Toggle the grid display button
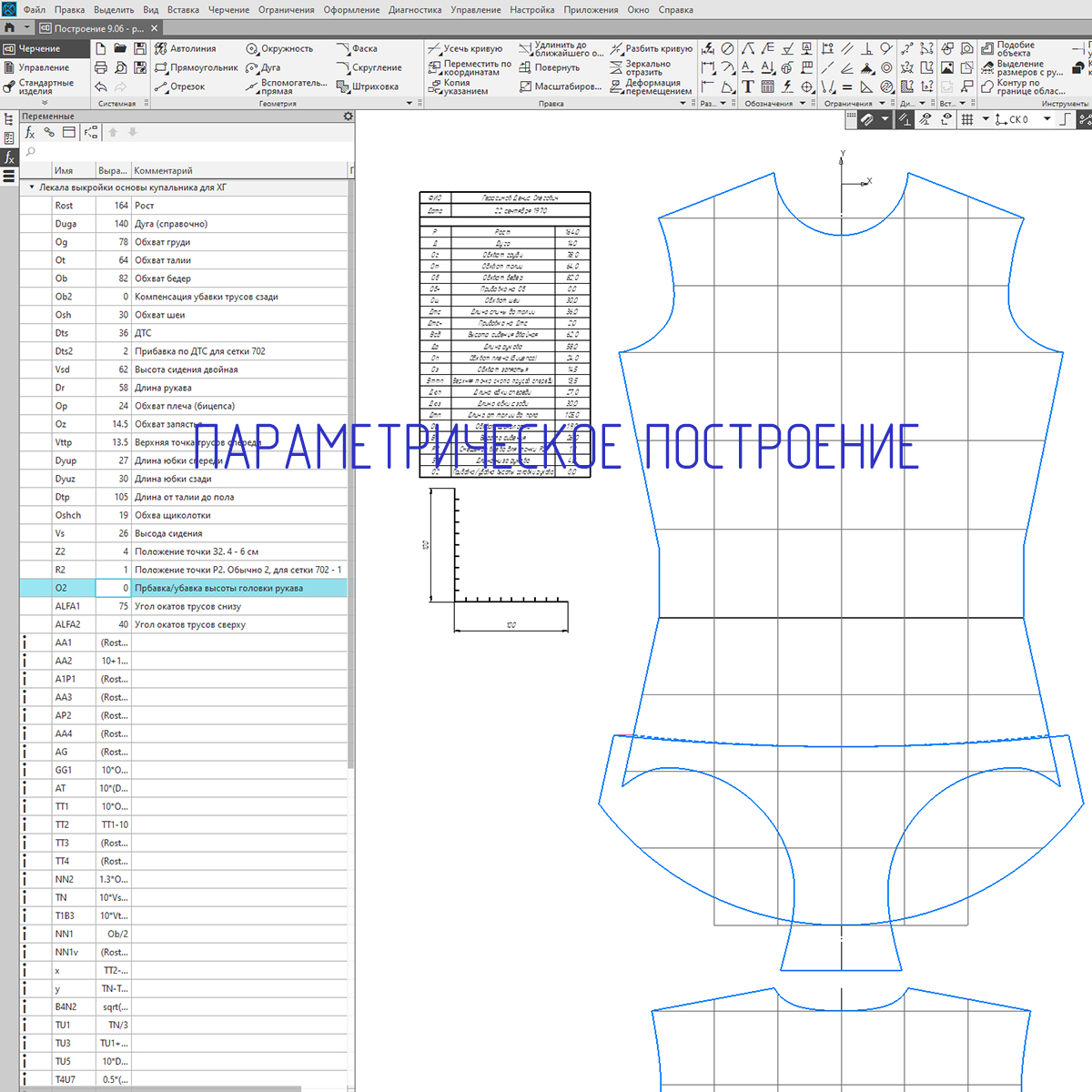The width and height of the screenshot is (1092, 1092). tap(967, 119)
